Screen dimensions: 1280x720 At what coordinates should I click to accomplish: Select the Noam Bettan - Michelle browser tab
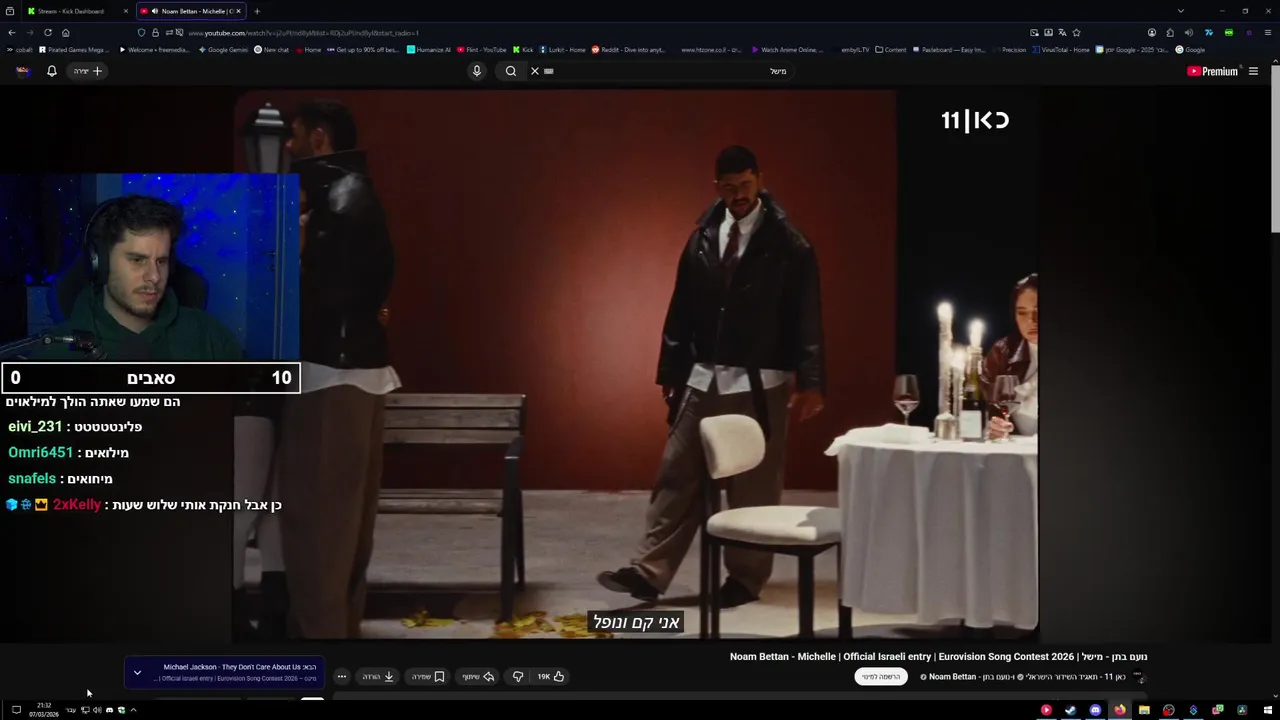pos(190,11)
